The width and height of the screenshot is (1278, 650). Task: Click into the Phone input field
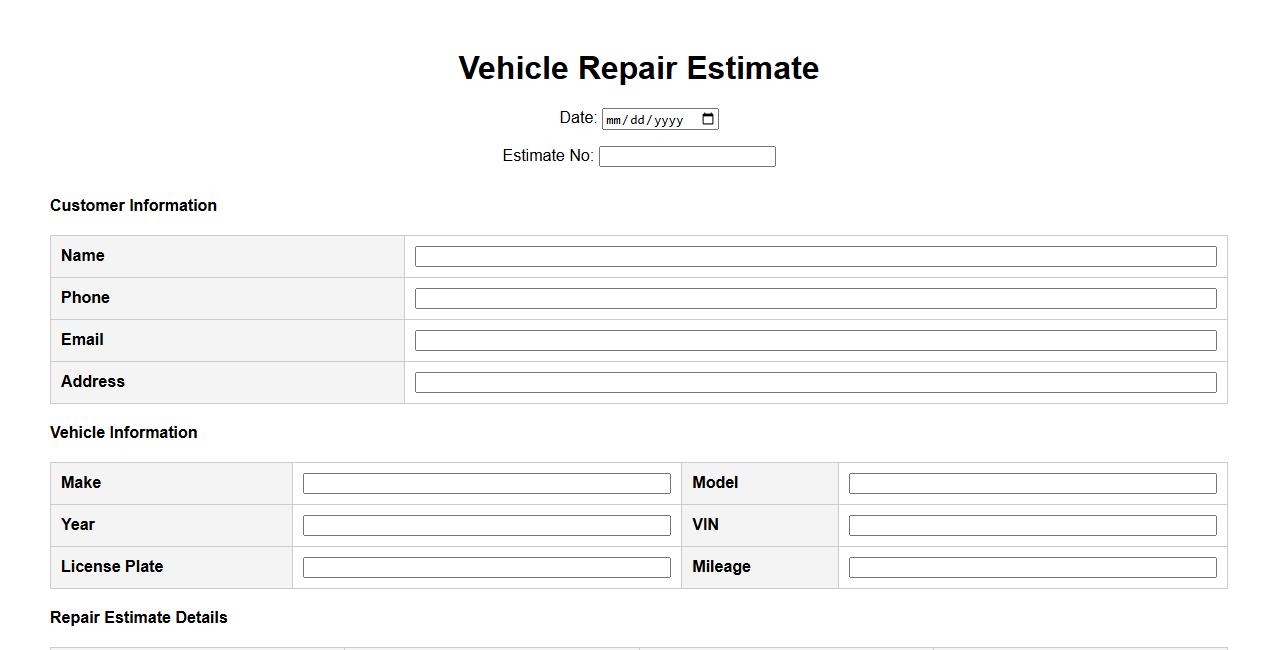point(815,299)
